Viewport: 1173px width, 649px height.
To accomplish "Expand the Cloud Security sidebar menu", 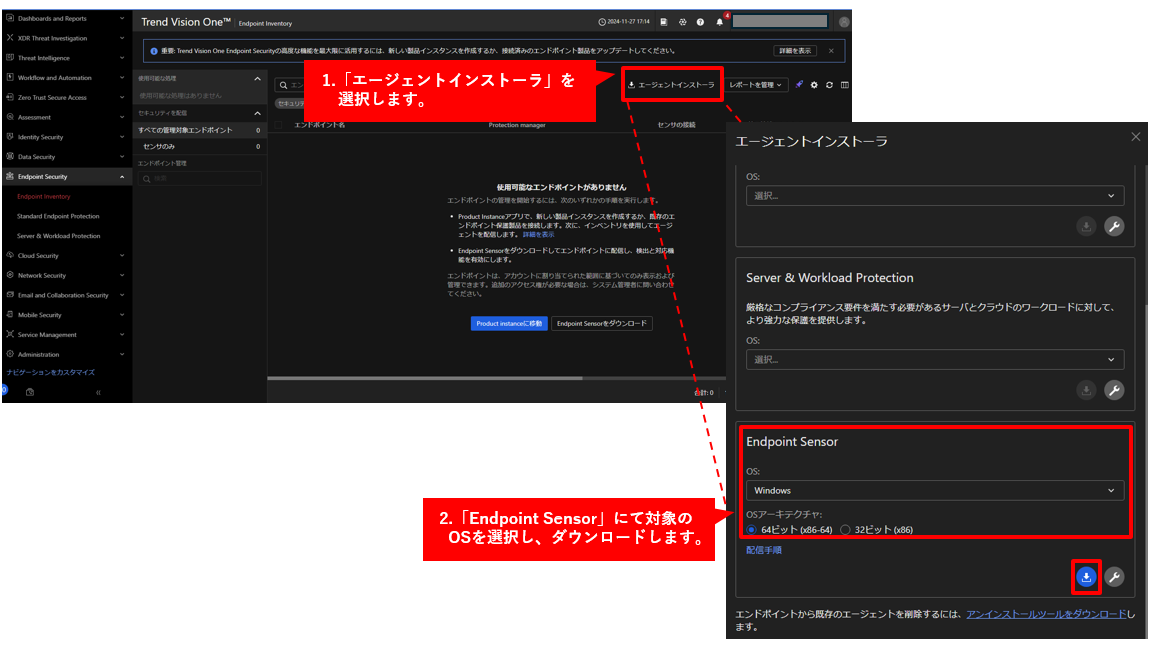I will 66,256.
